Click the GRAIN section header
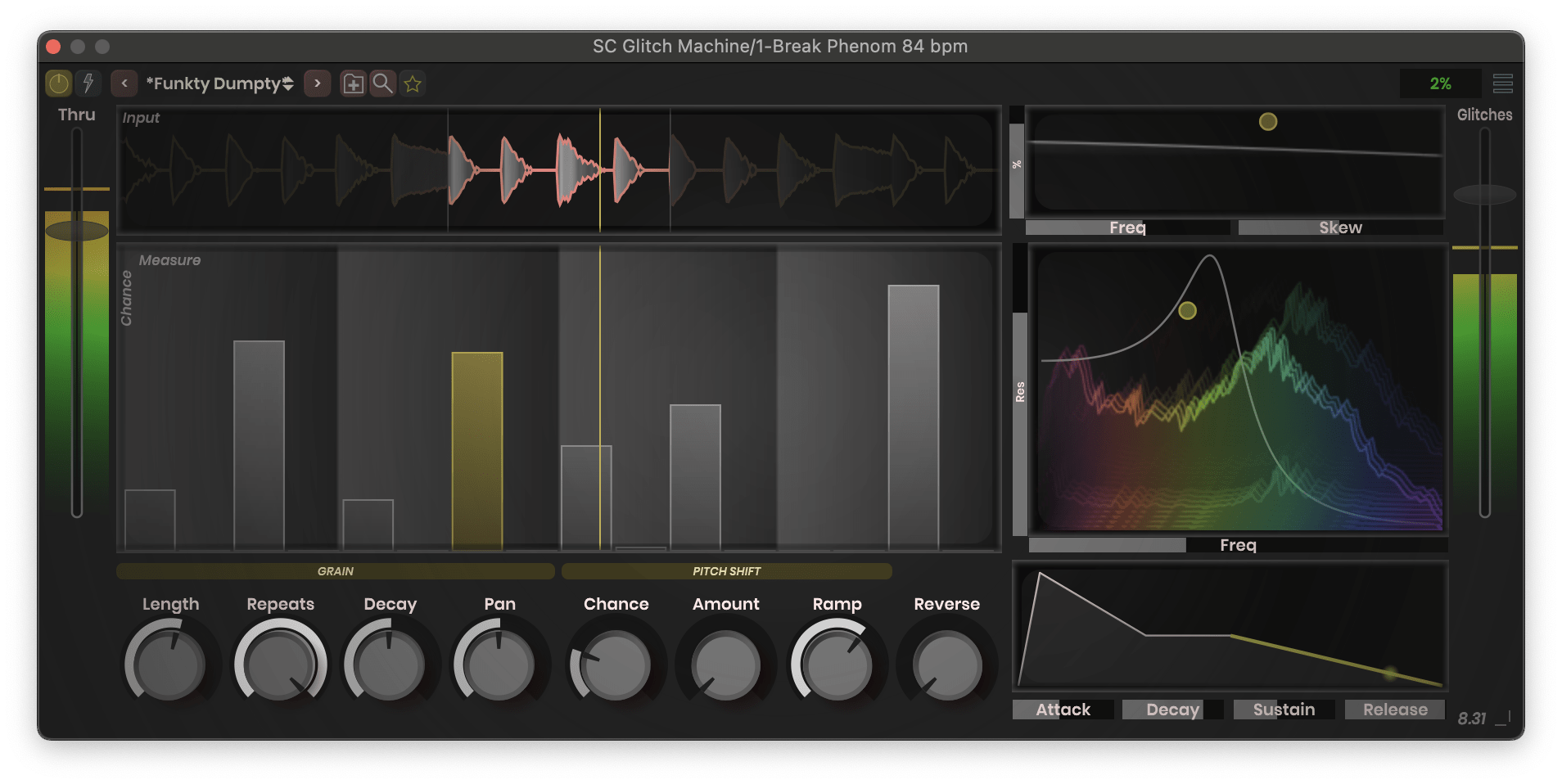 point(336,571)
